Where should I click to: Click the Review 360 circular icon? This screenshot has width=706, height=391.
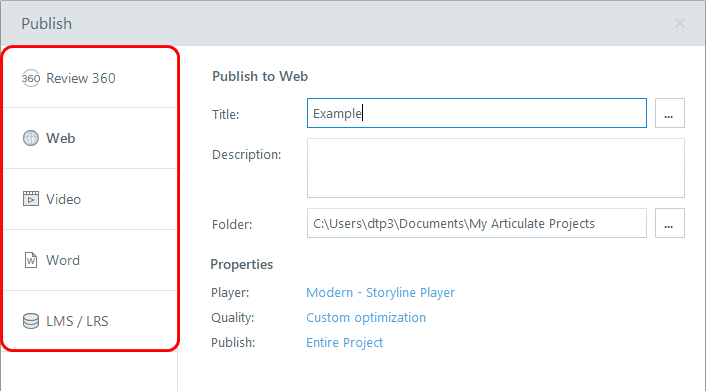(31, 78)
